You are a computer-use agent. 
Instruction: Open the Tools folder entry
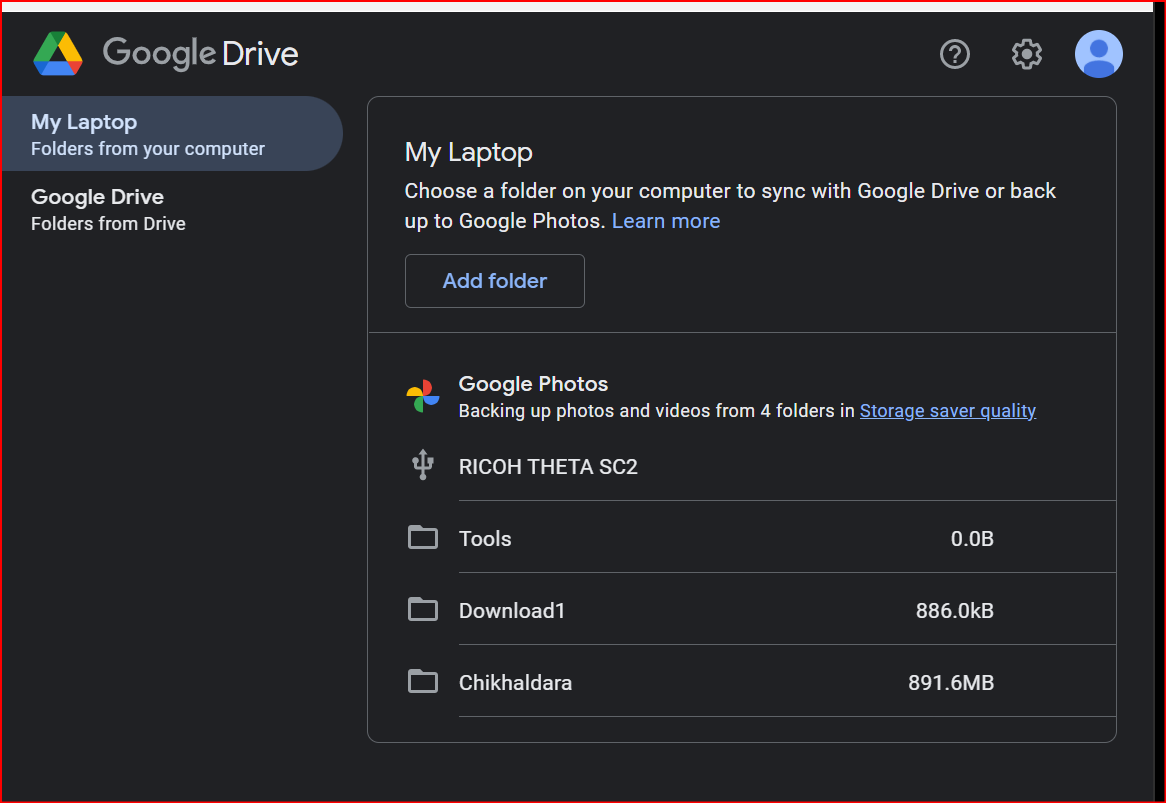point(485,539)
